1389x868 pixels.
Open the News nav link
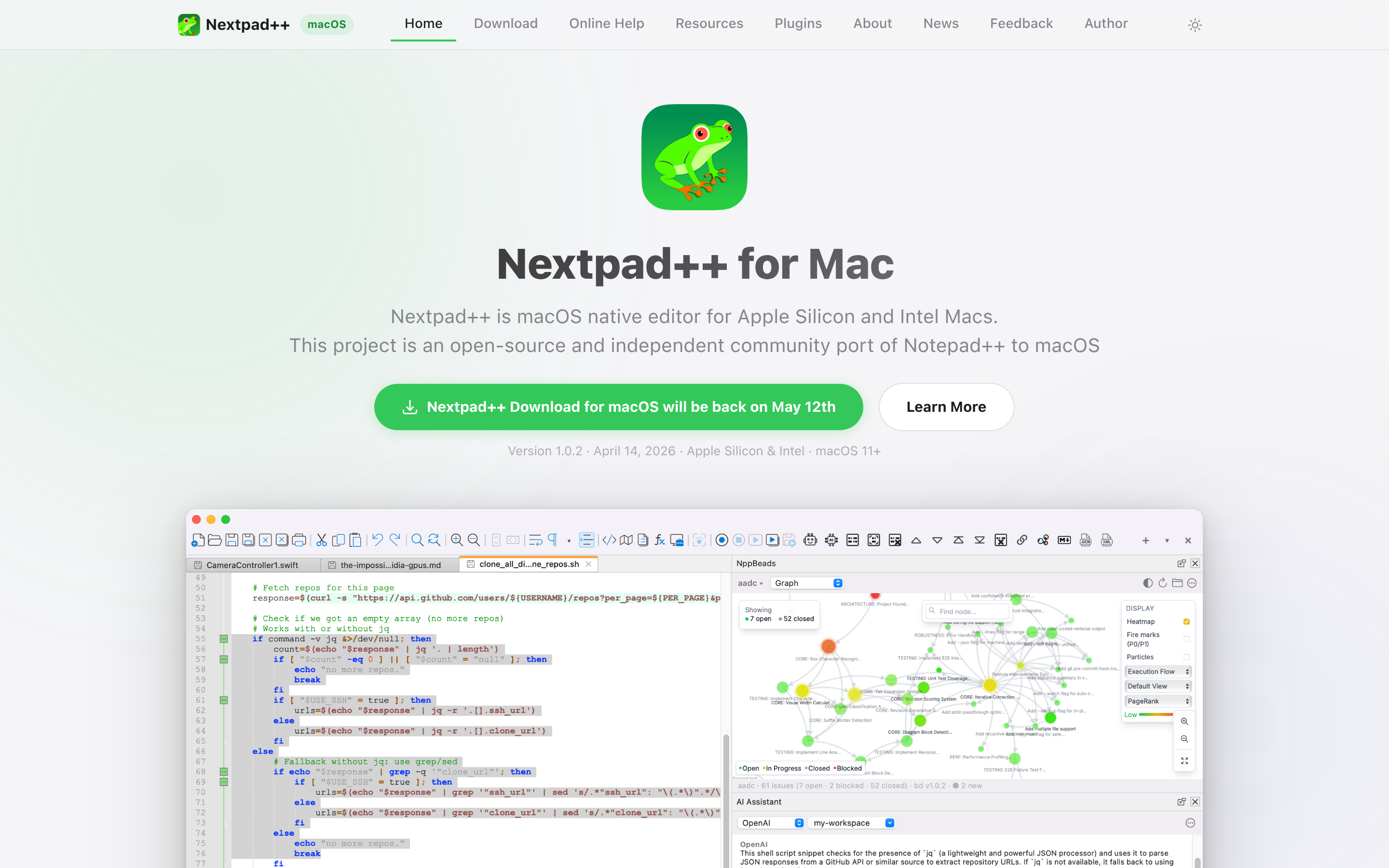(941, 24)
